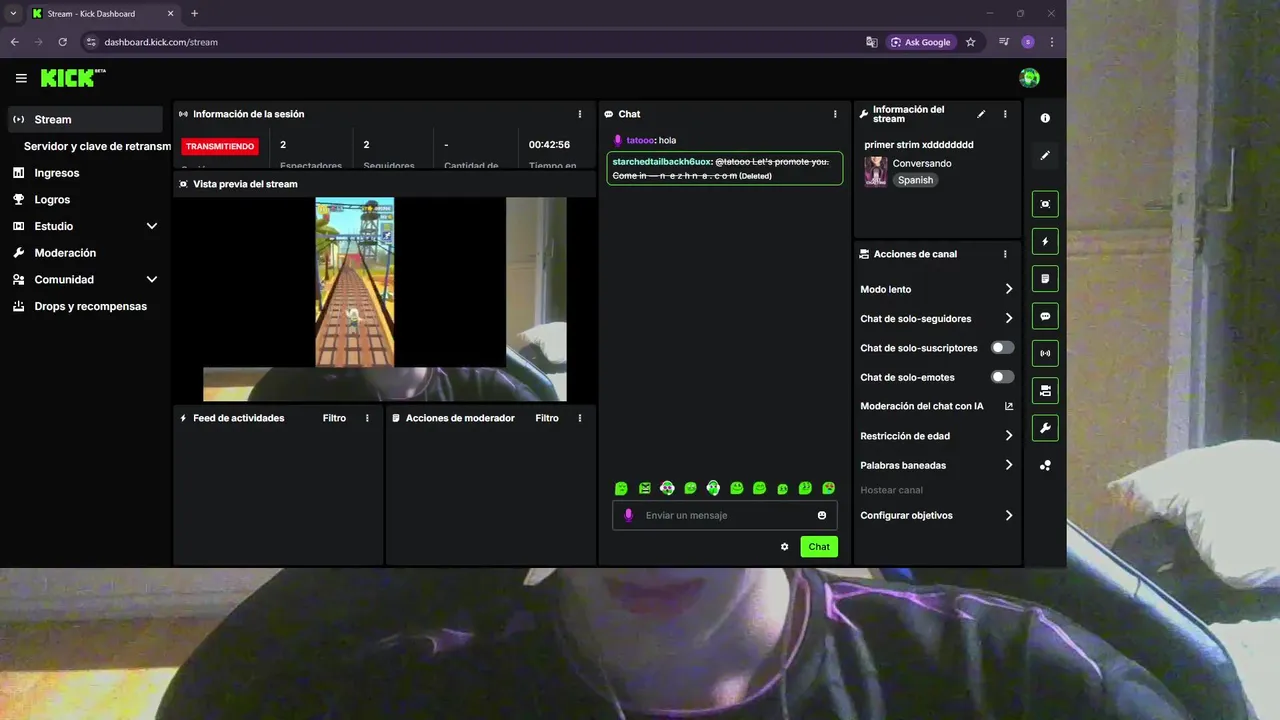Pick the angry green emote above message box
The image size is (1280, 720).
coord(644,488)
